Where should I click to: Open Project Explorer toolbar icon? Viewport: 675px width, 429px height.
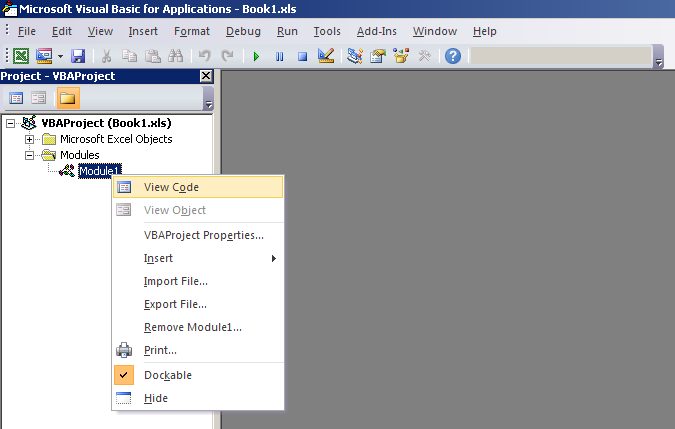pyautogui.click(x=355, y=56)
